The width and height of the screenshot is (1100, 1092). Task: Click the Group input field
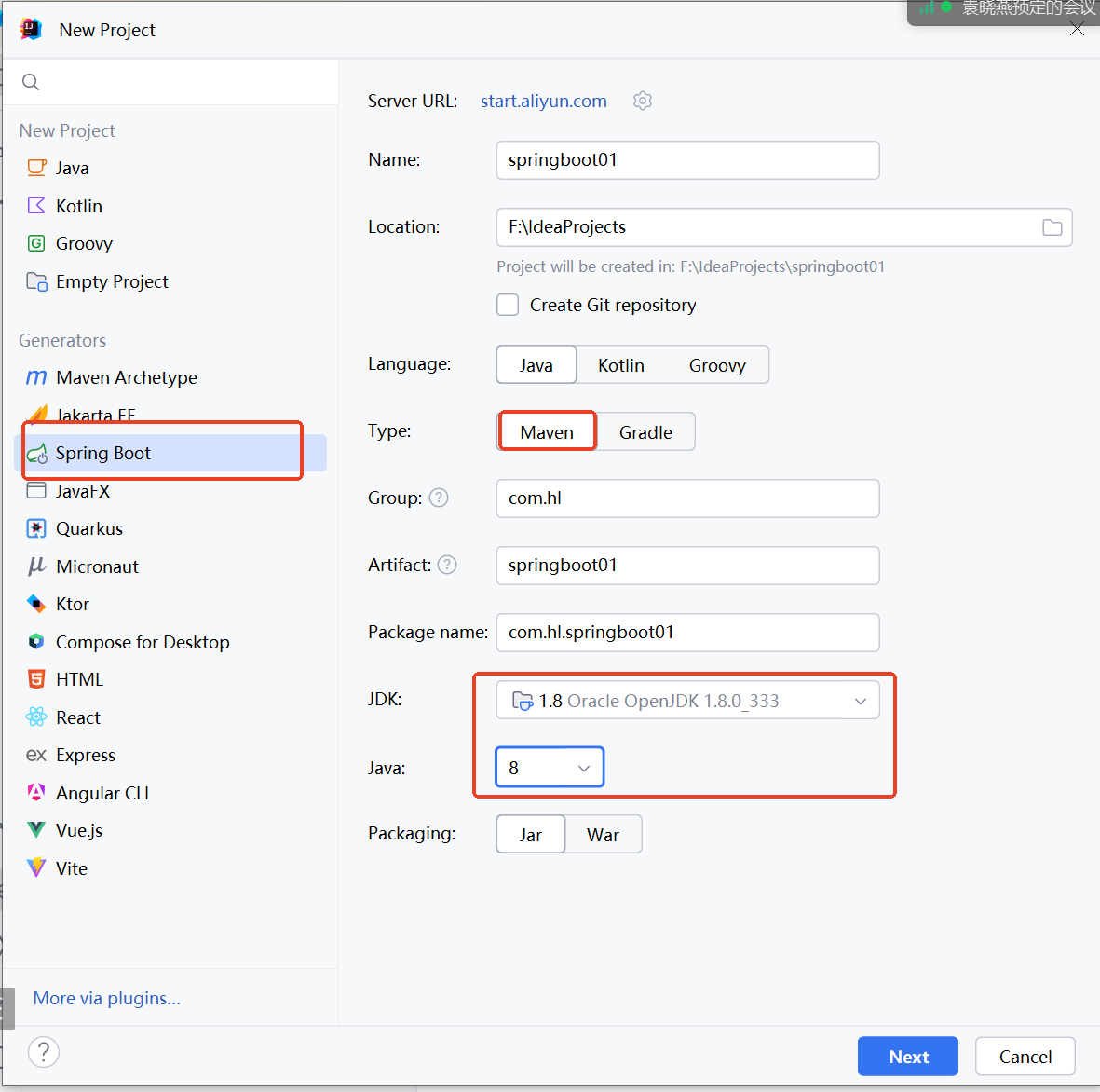pyautogui.click(x=687, y=498)
